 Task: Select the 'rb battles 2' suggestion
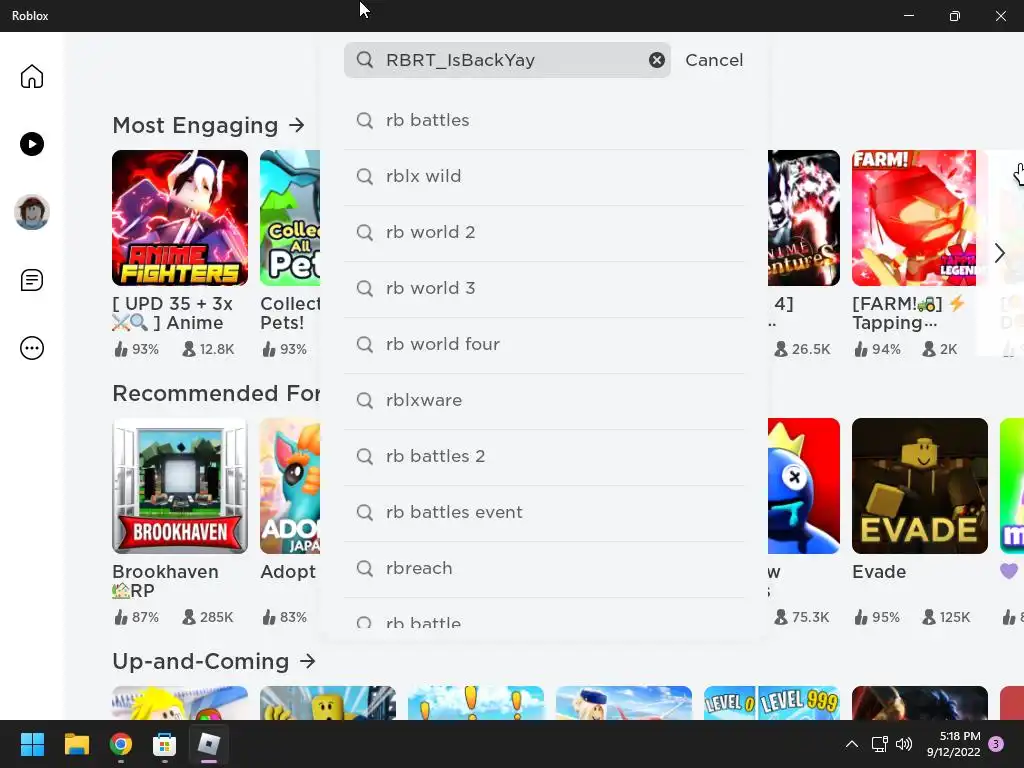click(544, 456)
